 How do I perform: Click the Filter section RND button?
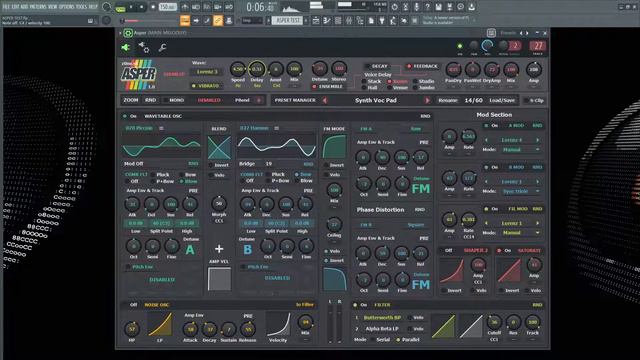(x=537, y=305)
